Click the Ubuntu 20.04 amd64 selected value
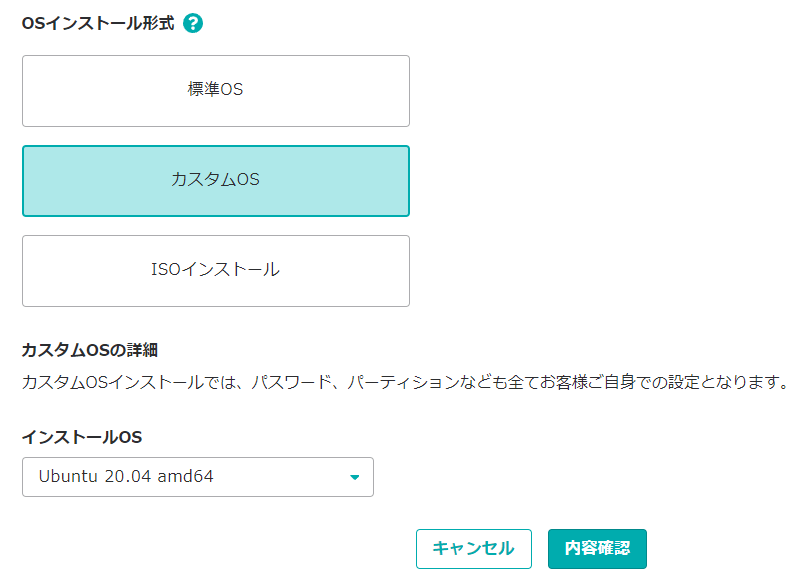Image resolution: width=810 pixels, height=582 pixels. click(x=126, y=476)
